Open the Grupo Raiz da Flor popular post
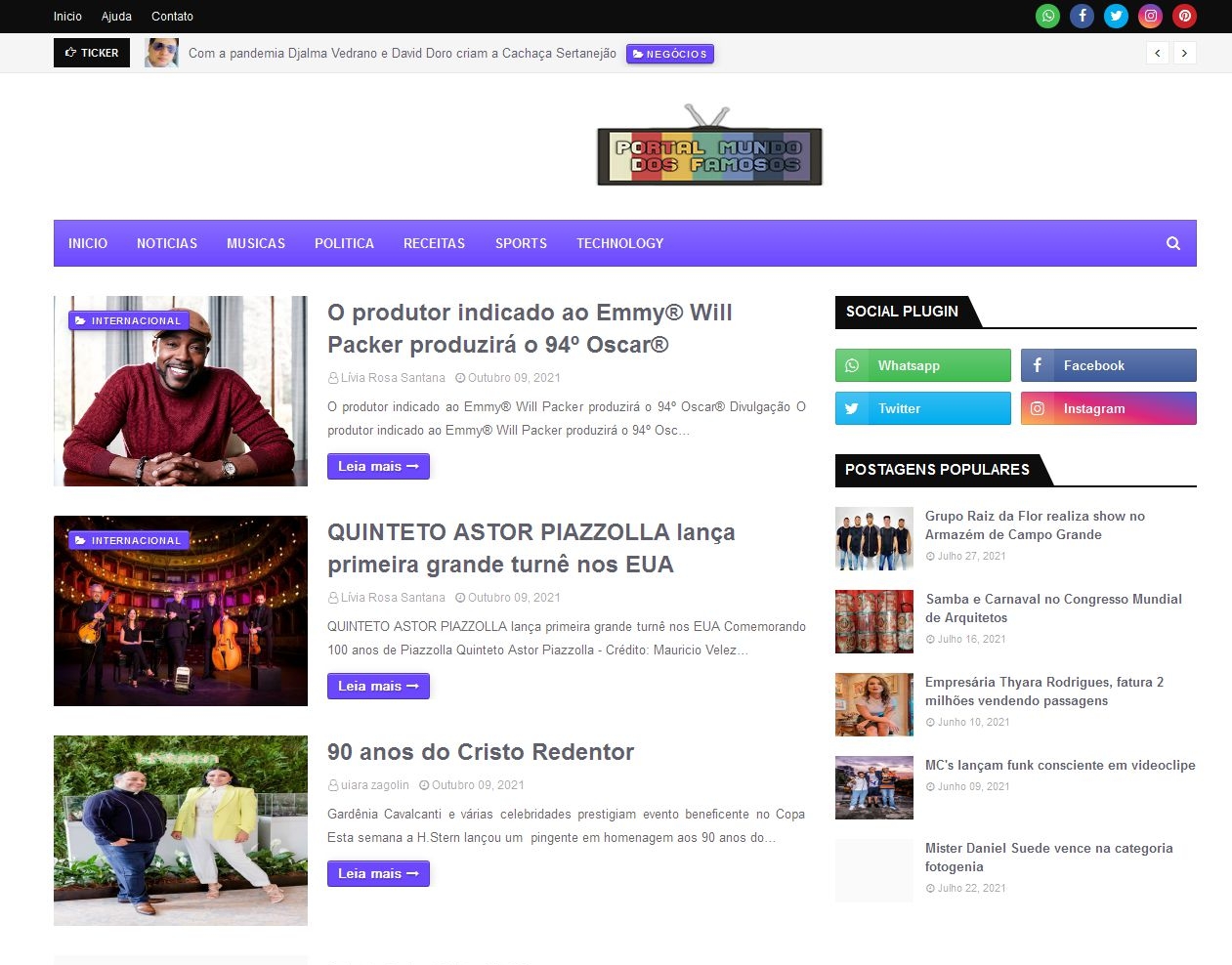 (x=1035, y=524)
